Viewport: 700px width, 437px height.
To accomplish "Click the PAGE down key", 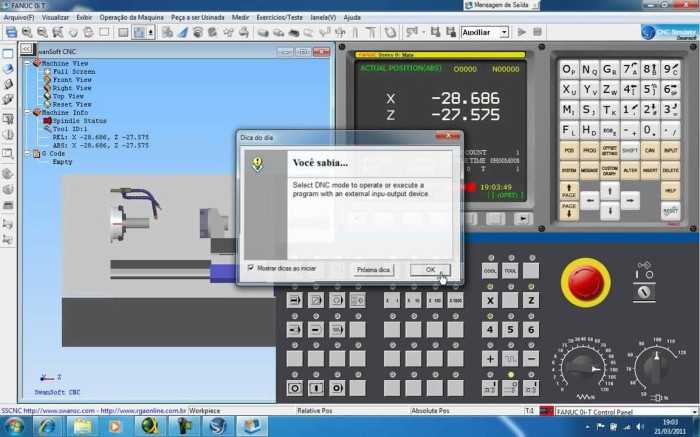I will pos(569,211).
